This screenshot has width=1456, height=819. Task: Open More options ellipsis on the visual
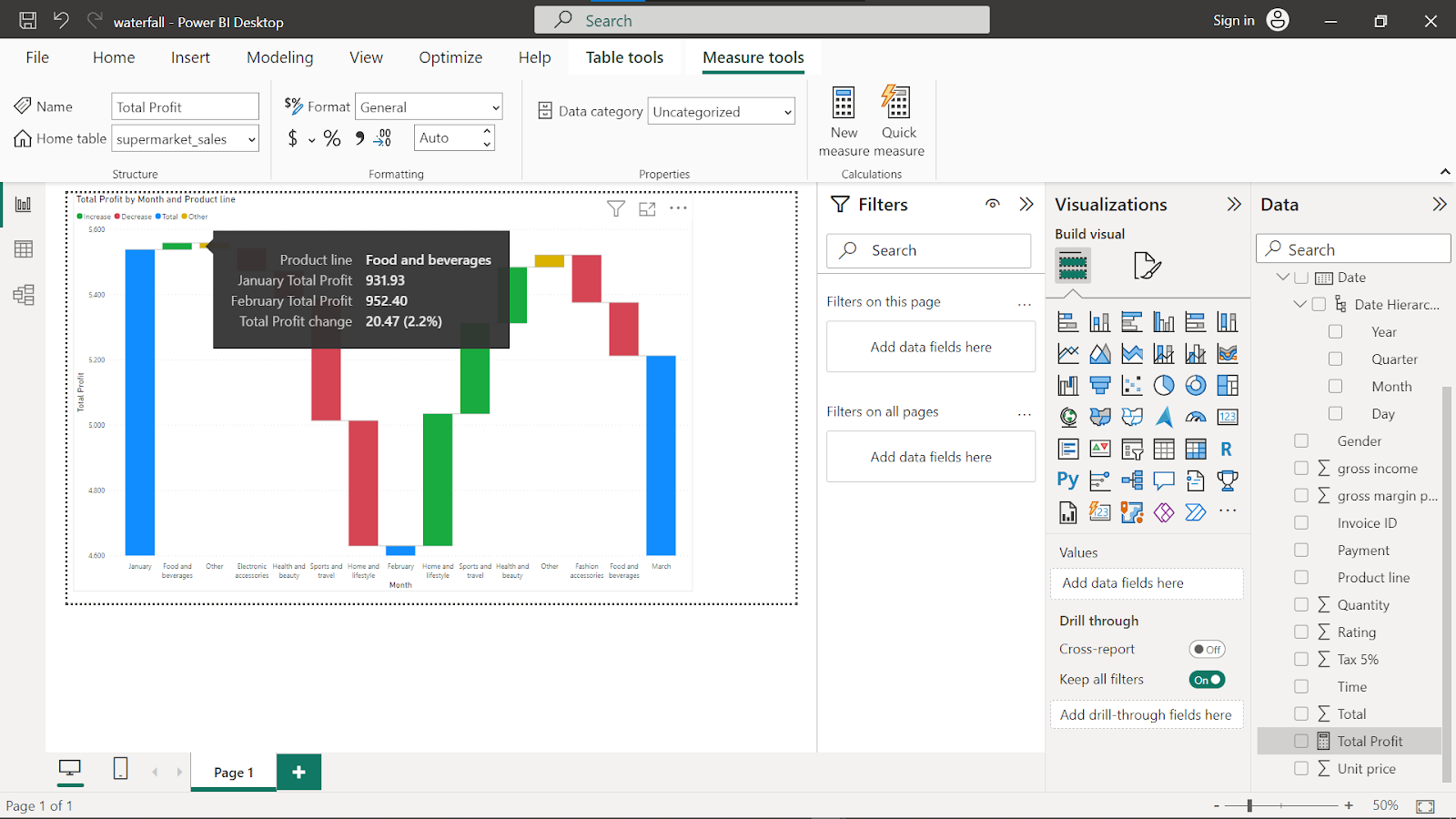pyautogui.click(x=678, y=208)
